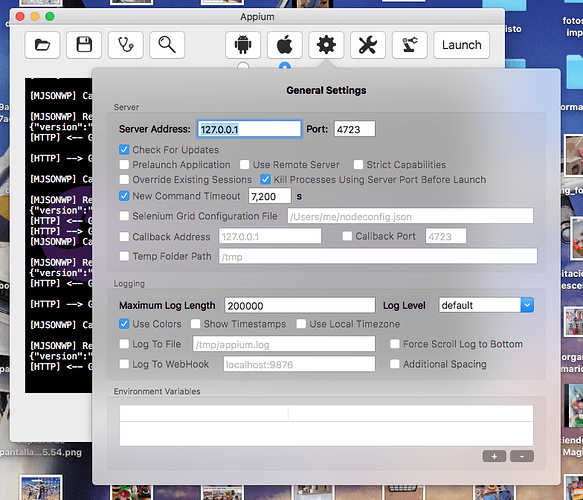Open Android settings robot icon
Screen dimensions: 583x500
[x=243, y=45]
